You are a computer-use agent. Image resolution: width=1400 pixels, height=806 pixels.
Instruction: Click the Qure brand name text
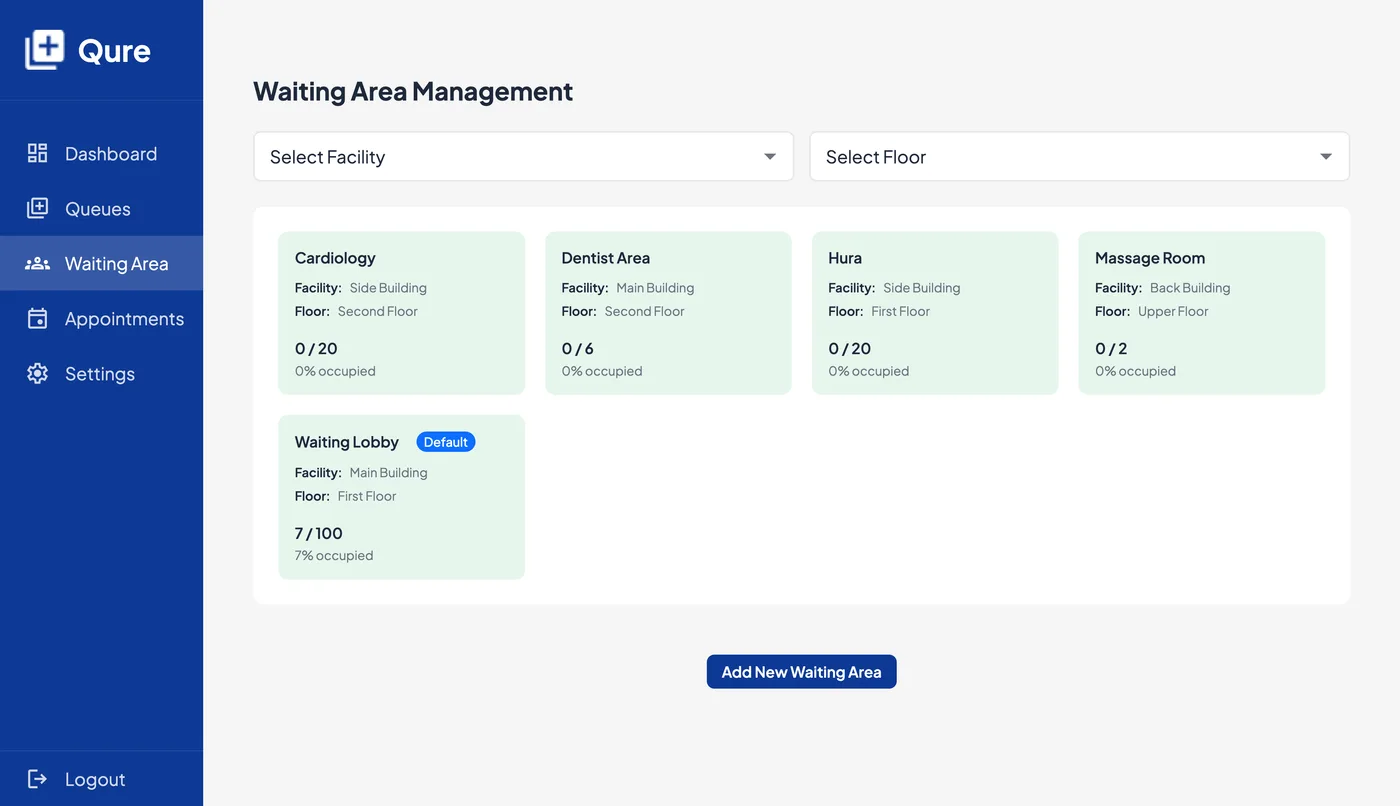(114, 51)
